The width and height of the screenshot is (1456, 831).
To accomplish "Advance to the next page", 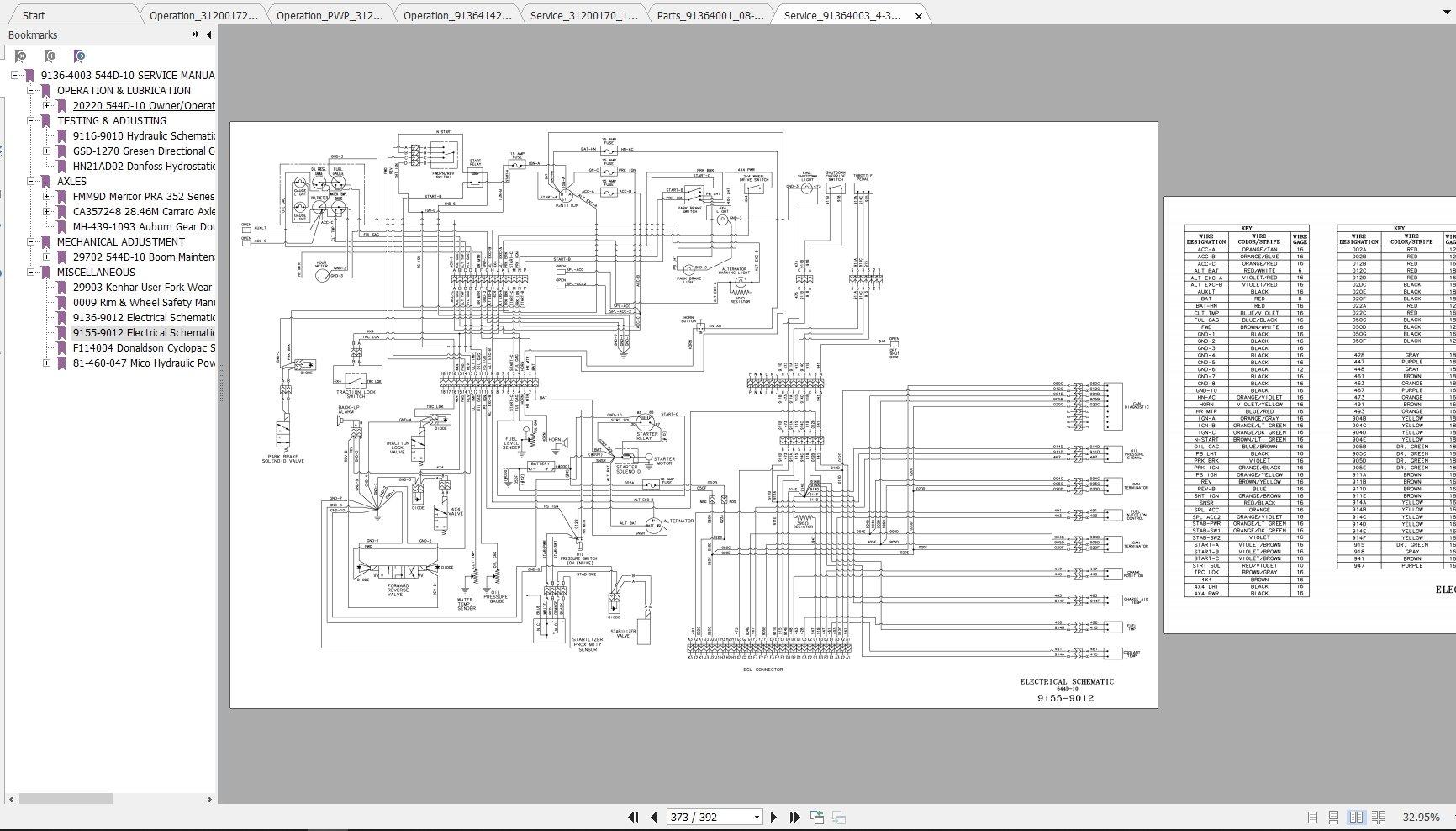I will (x=774, y=817).
